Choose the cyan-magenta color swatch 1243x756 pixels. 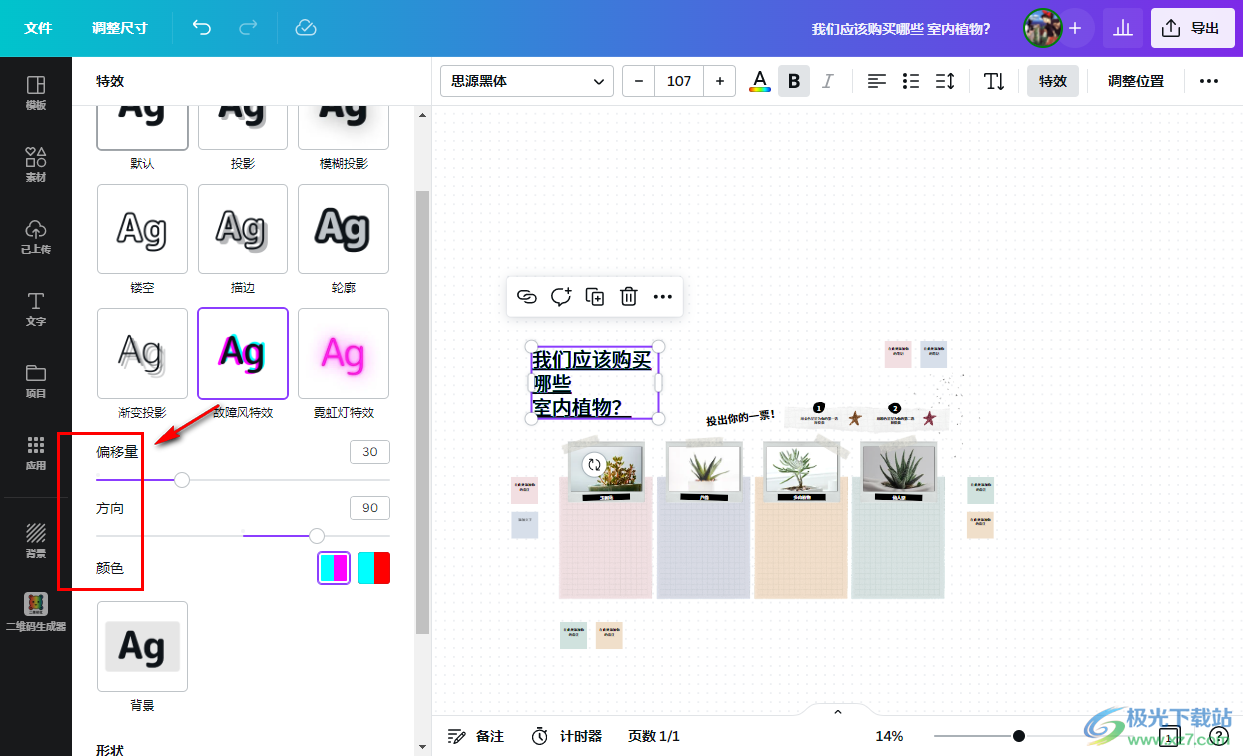334,568
